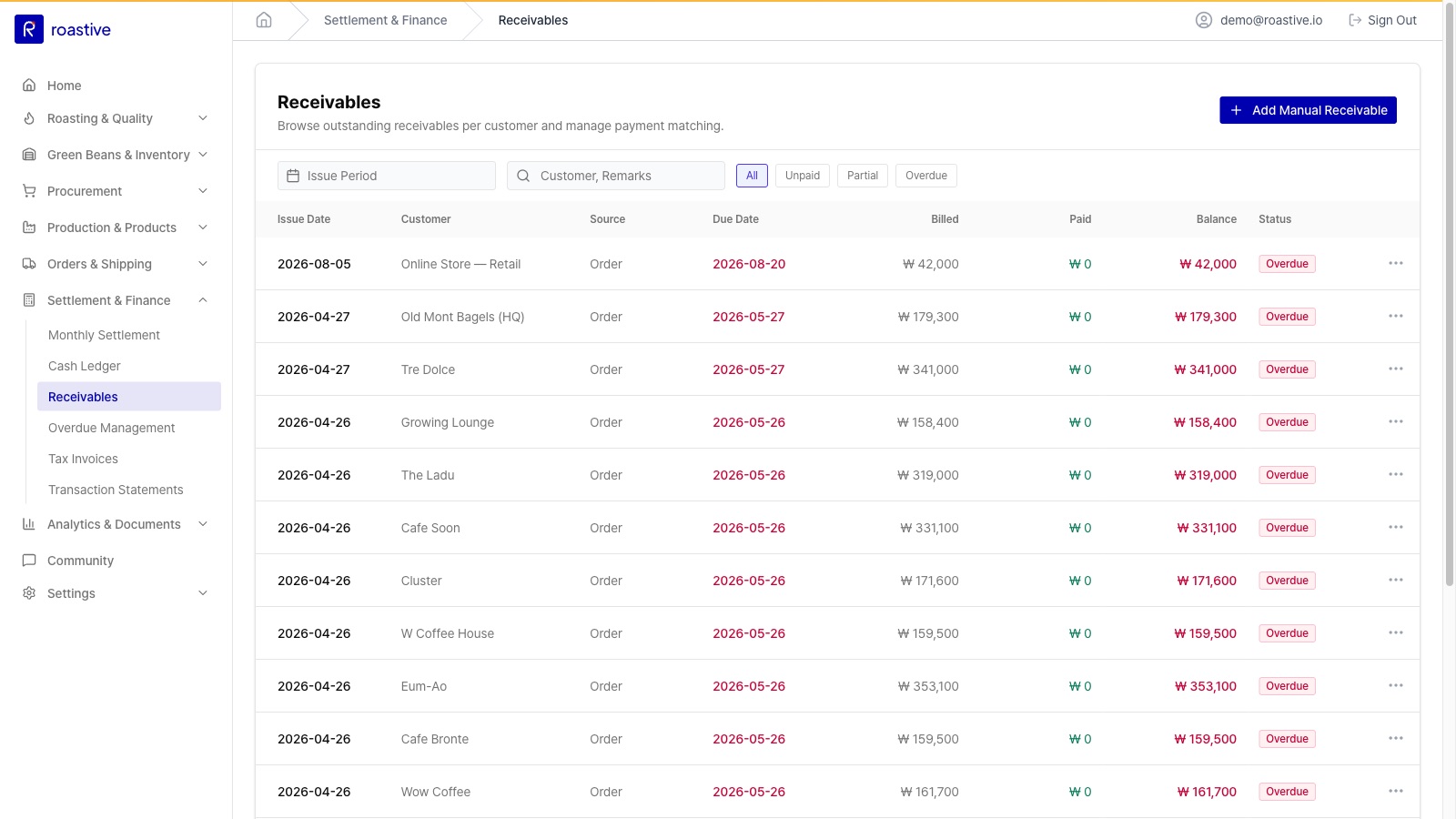This screenshot has width=1456, height=819.
Task: Open Monthly Settlement page
Action: [104, 335]
